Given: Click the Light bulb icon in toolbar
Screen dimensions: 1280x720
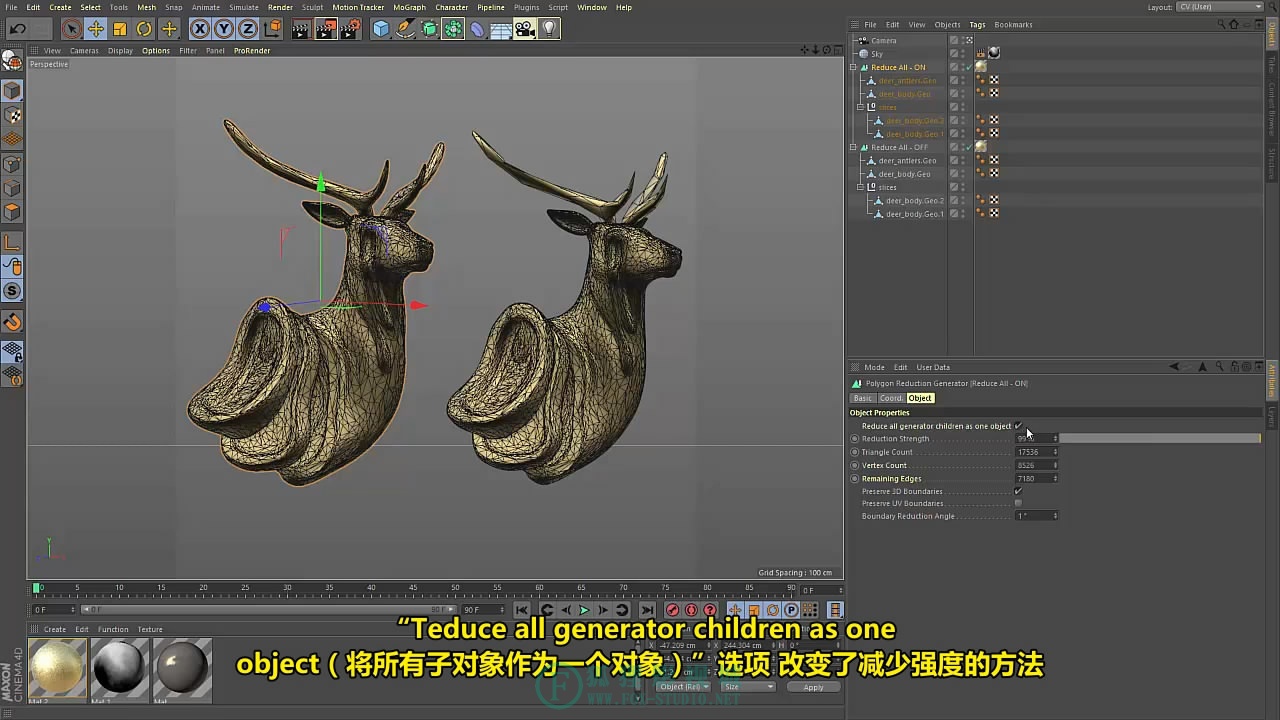Looking at the screenshot, I should coord(549,29).
